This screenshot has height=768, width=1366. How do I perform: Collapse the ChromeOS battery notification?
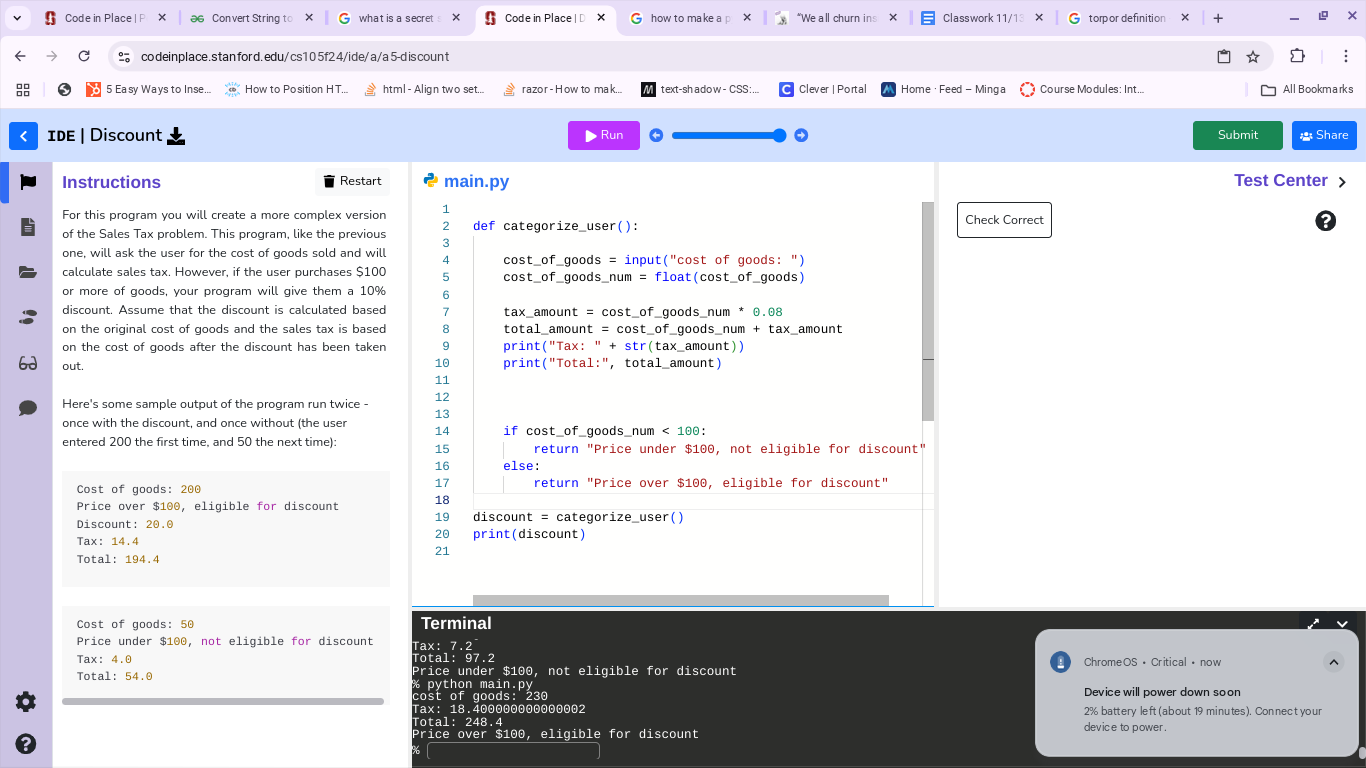pos(1333,662)
